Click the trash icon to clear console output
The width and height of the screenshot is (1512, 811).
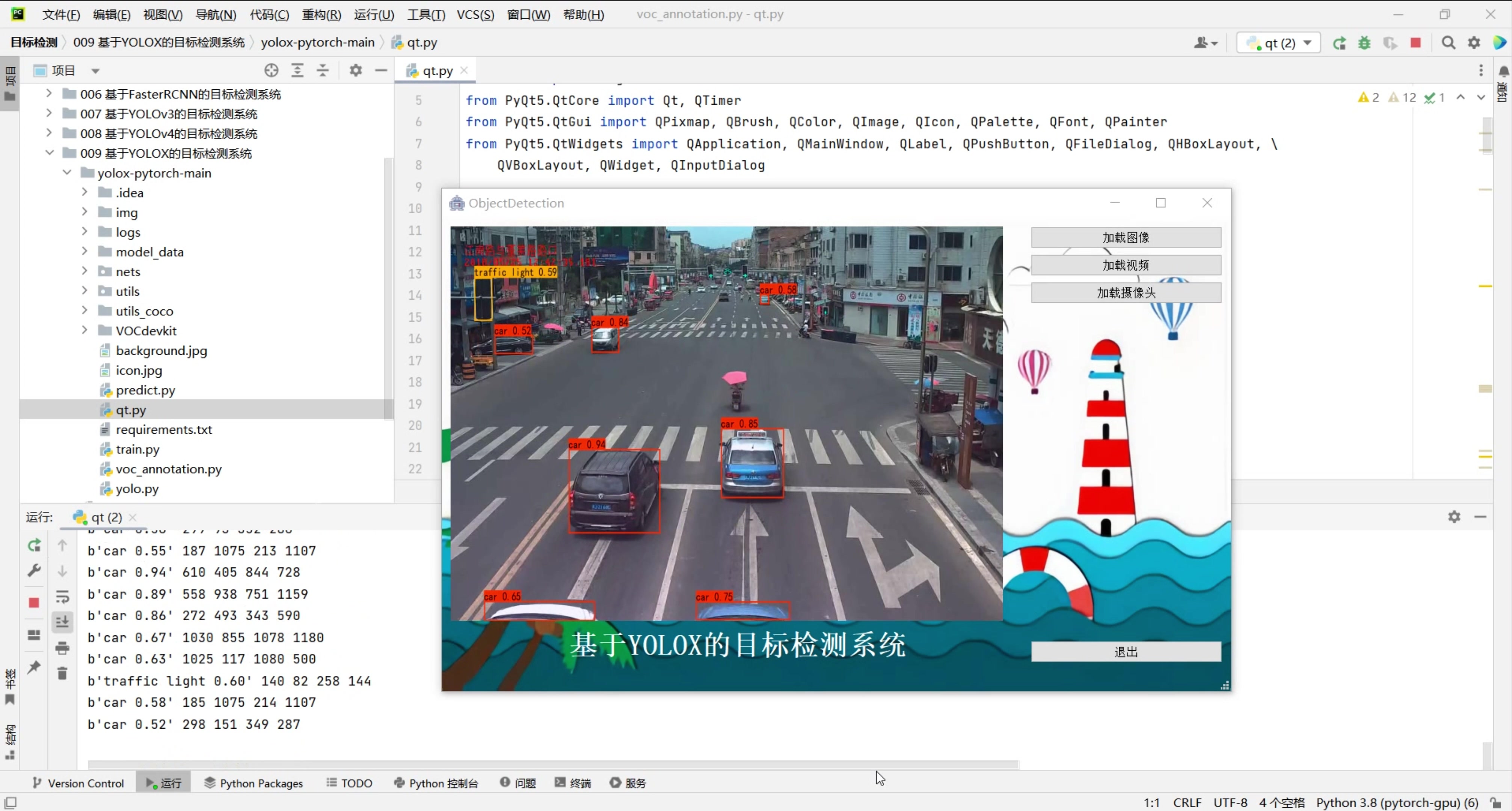(62, 673)
